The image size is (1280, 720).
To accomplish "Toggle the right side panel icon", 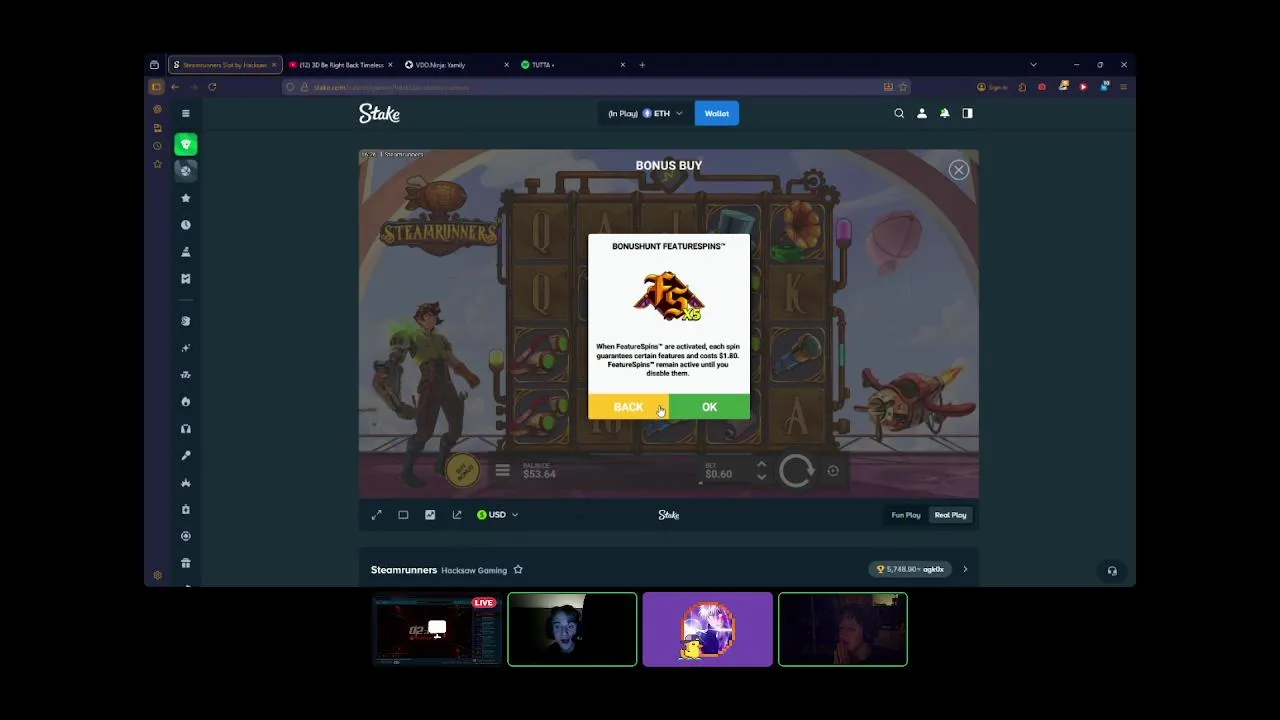I will click(x=967, y=114).
